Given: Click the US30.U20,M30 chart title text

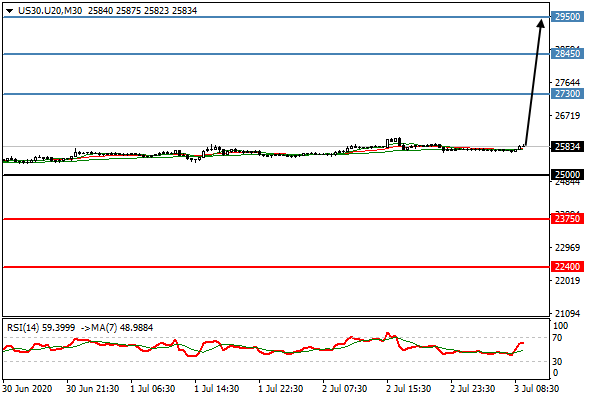Looking at the screenshot, I should 50,11.
